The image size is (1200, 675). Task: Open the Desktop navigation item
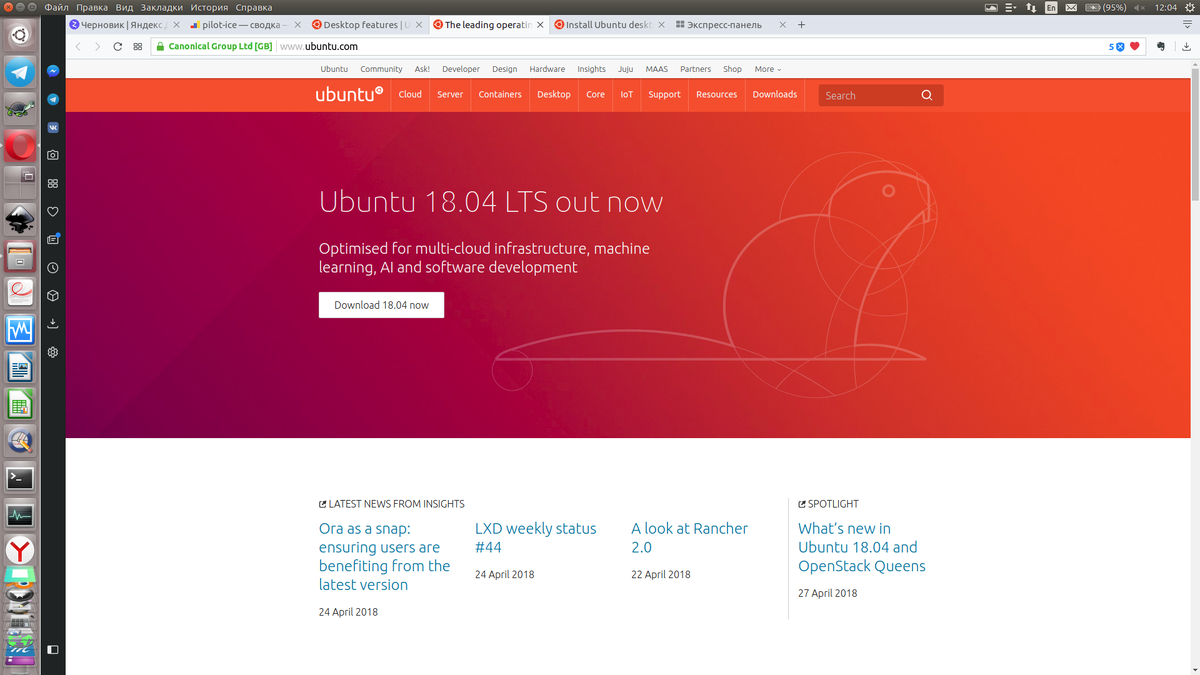tap(554, 95)
